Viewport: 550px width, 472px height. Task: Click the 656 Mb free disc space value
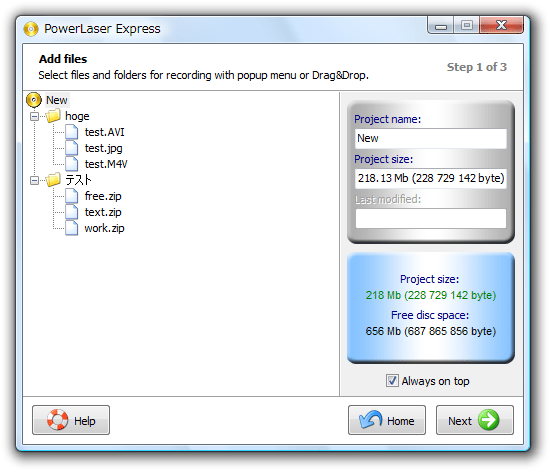point(431,331)
